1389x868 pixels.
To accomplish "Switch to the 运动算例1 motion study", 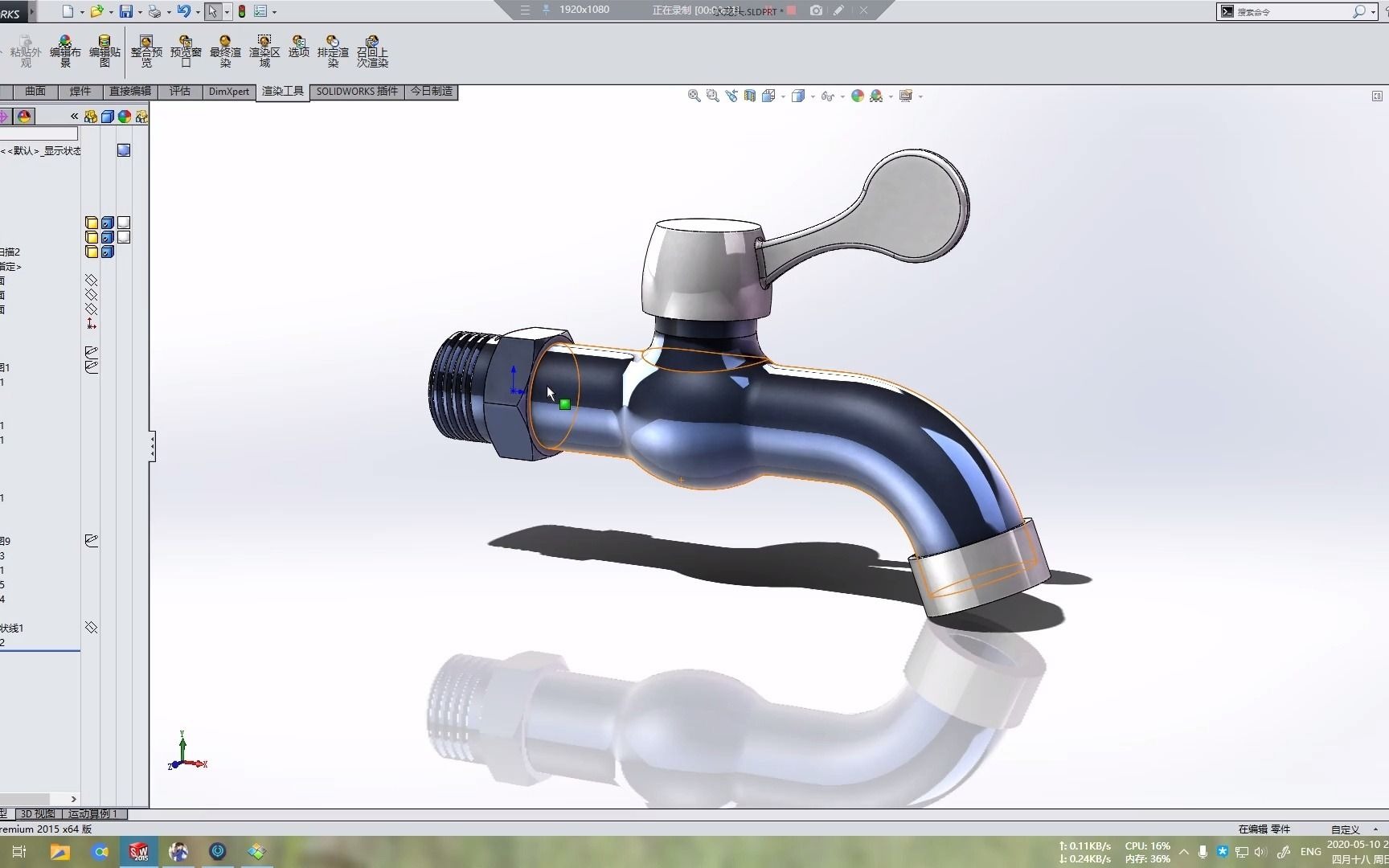I will [94, 814].
